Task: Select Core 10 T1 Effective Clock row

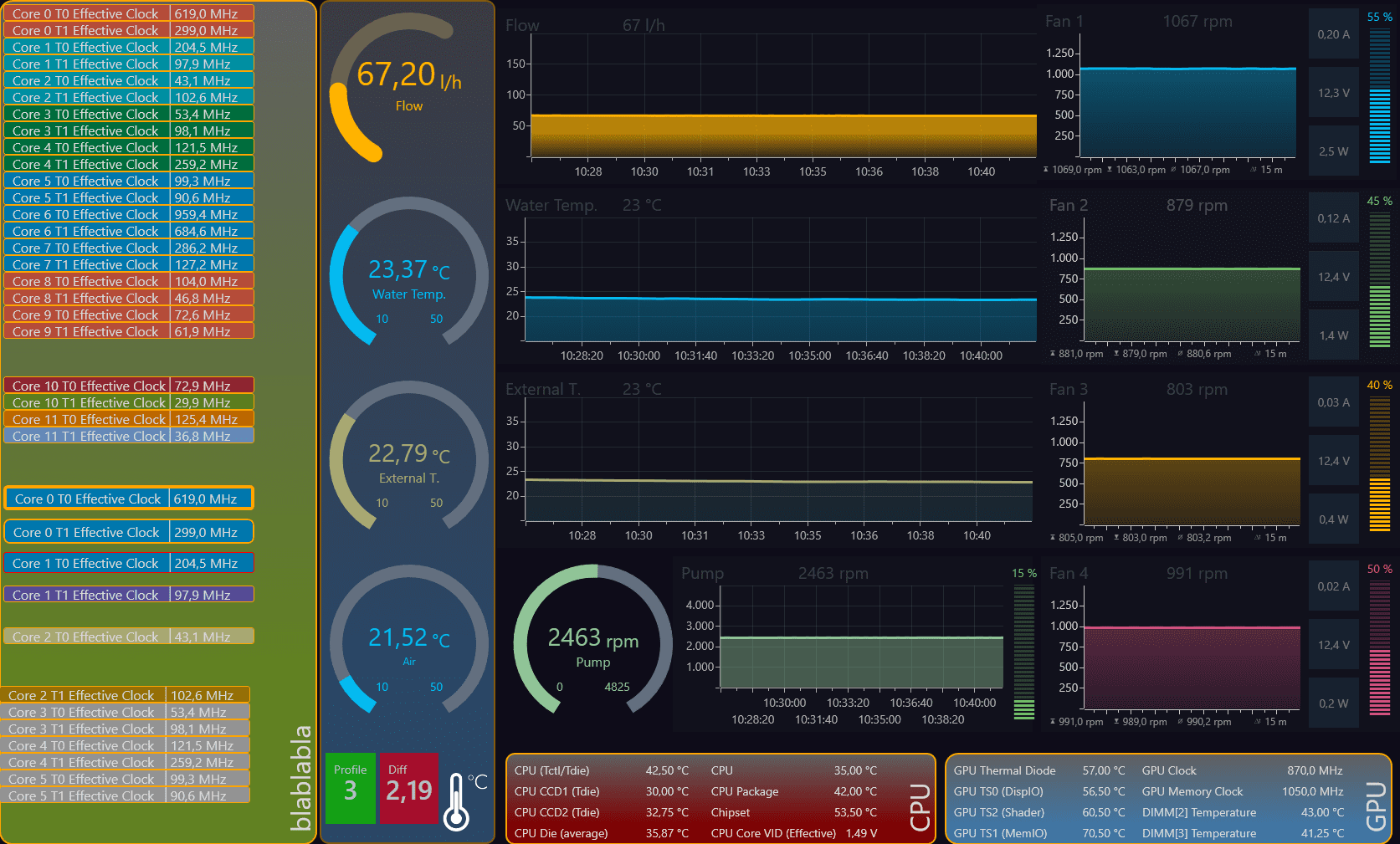Action: [129, 402]
